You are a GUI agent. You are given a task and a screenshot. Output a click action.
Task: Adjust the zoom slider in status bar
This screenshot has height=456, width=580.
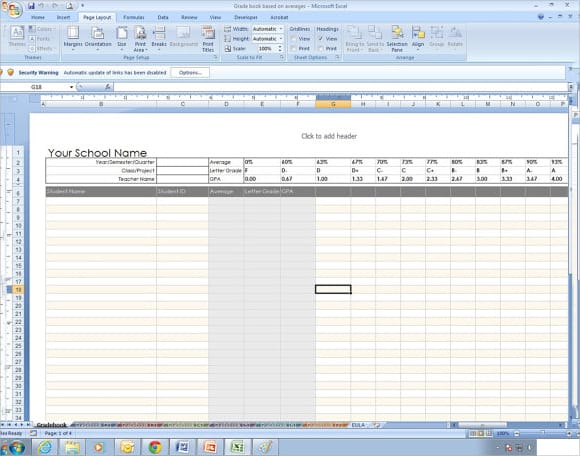point(543,433)
